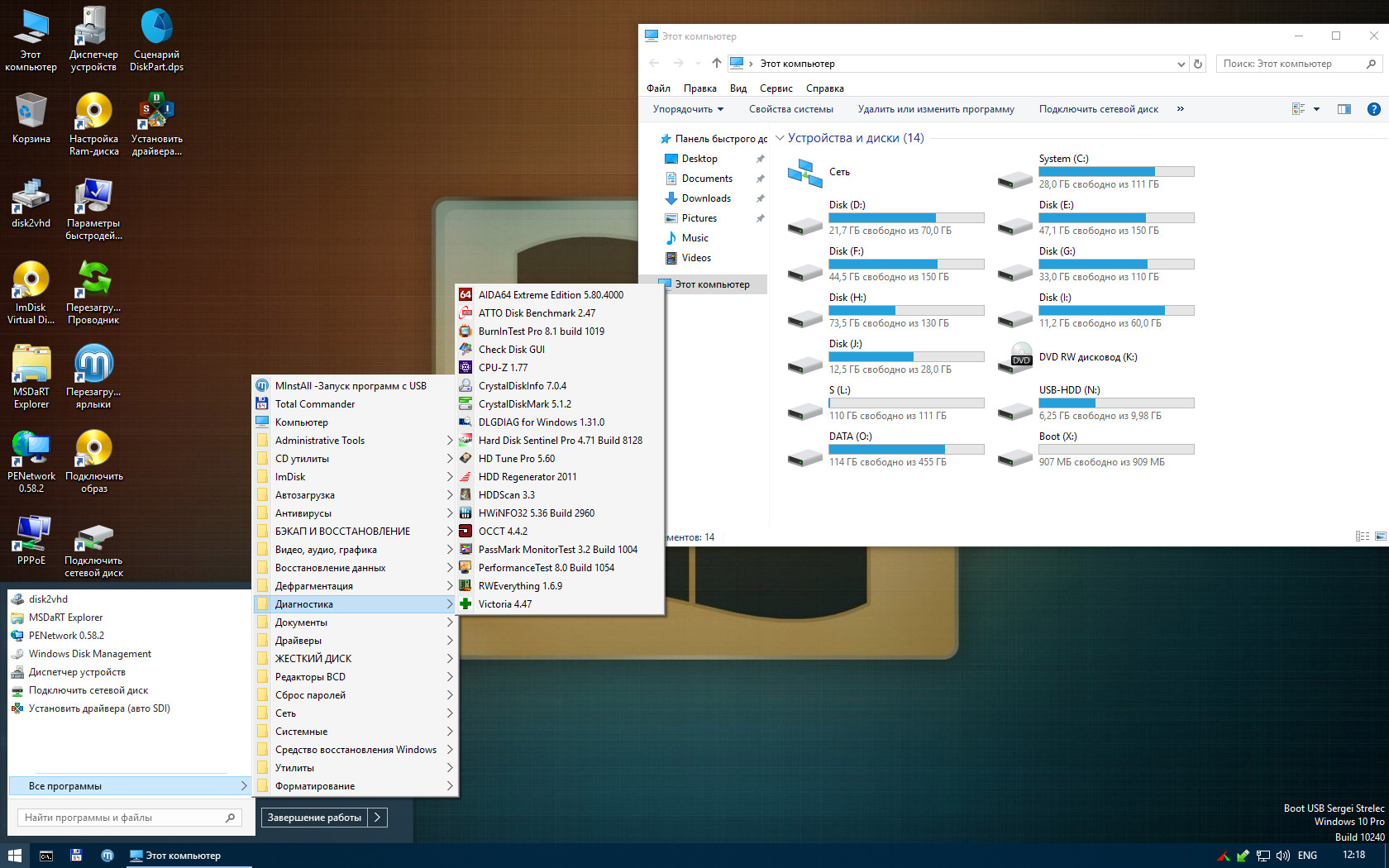Click the USB-HDD (N:) capacity bar

click(x=1116, y=403)
